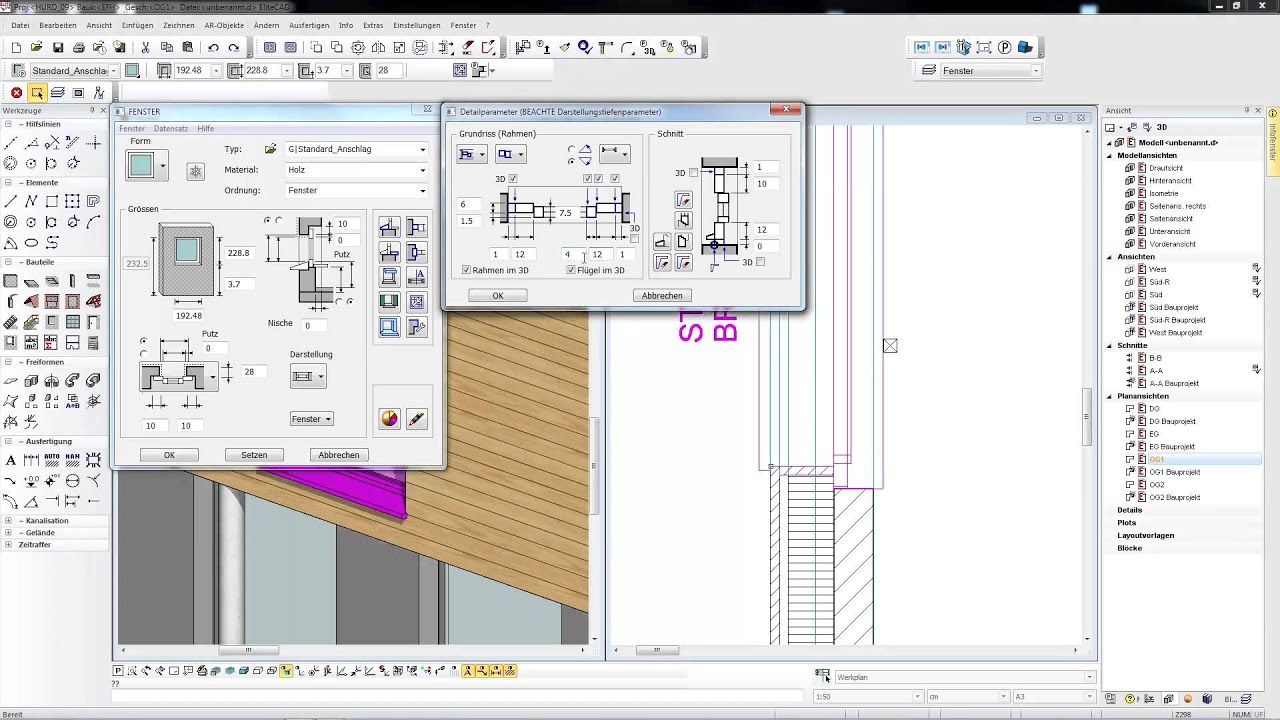Select the Isometrie view in the tree
Image resolution: width=1280 pixels, height=720 pixels.
1163,193
